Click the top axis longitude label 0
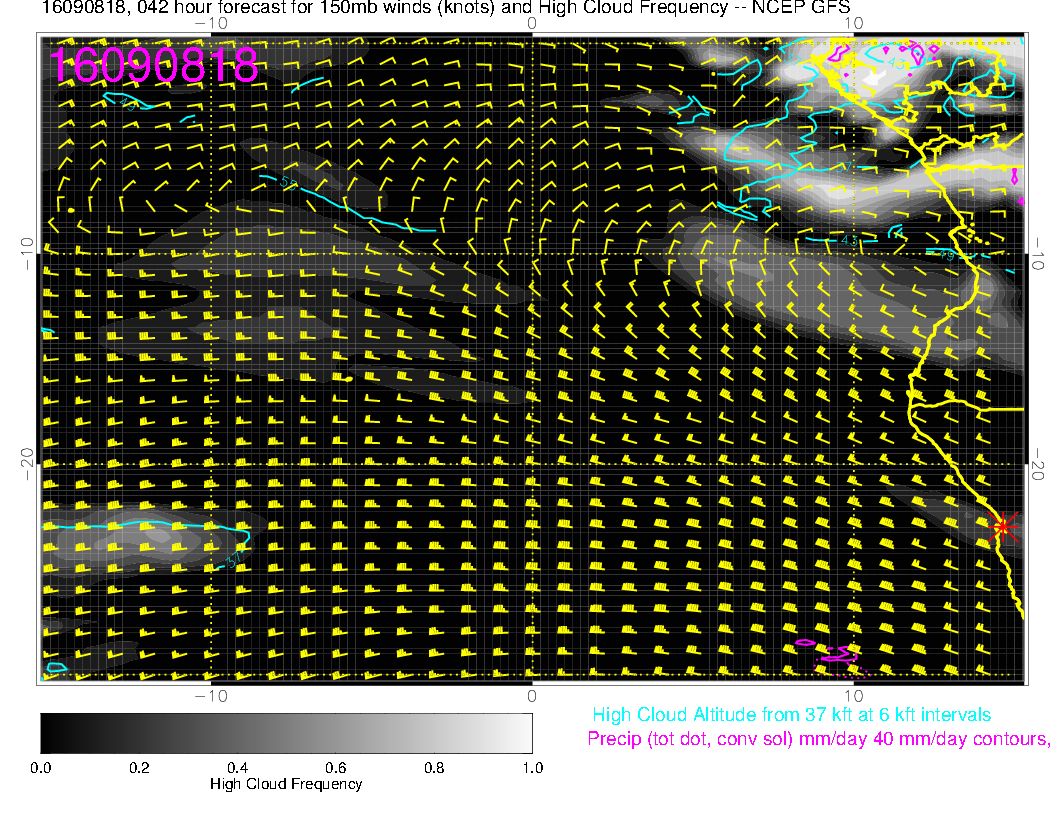This screenshot has width=1056, height=816. pyautogui.click(x=532, y=24)
